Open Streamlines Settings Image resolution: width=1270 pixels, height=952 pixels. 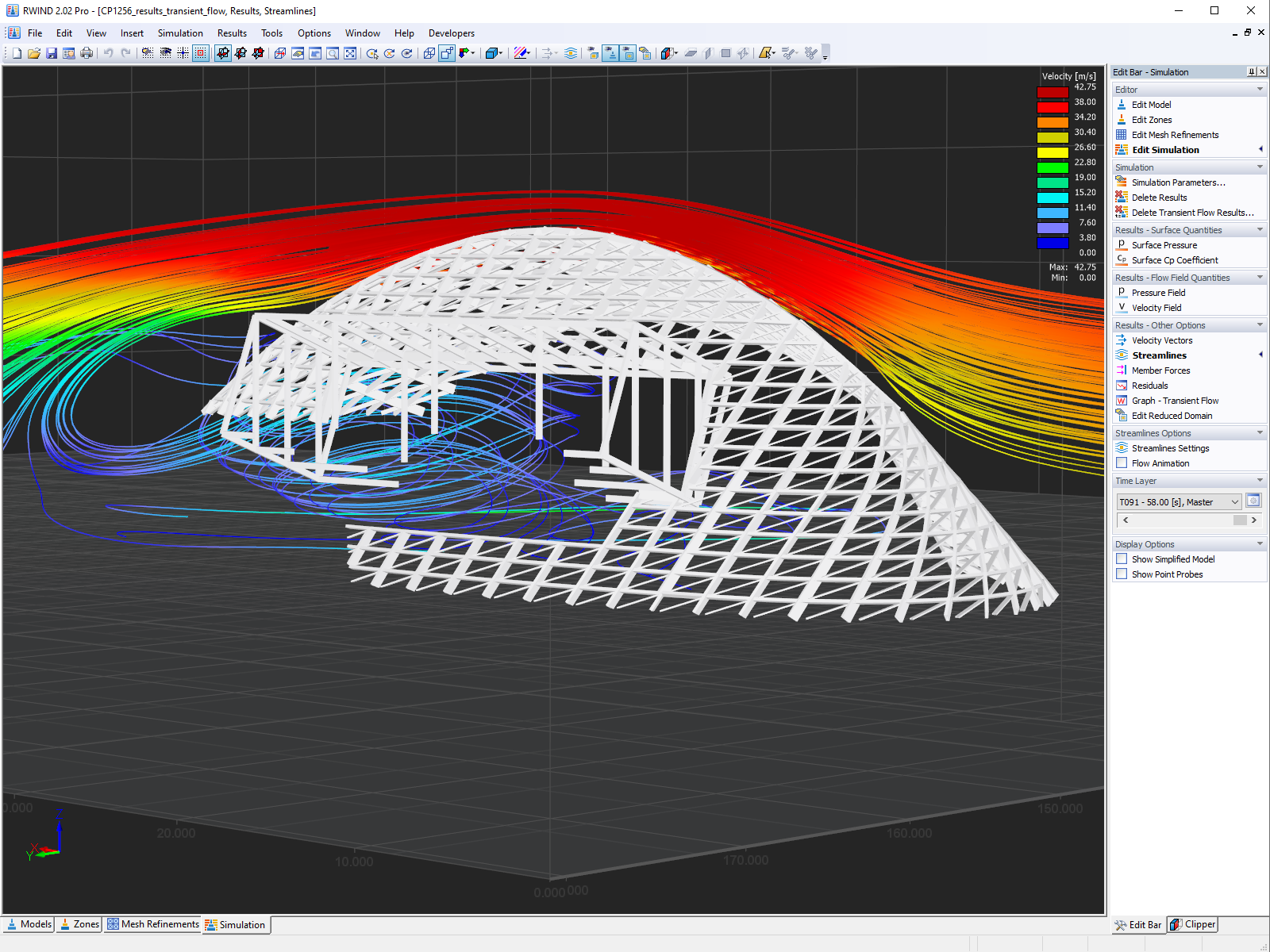pyautogui.click(x=1171, y=448)
